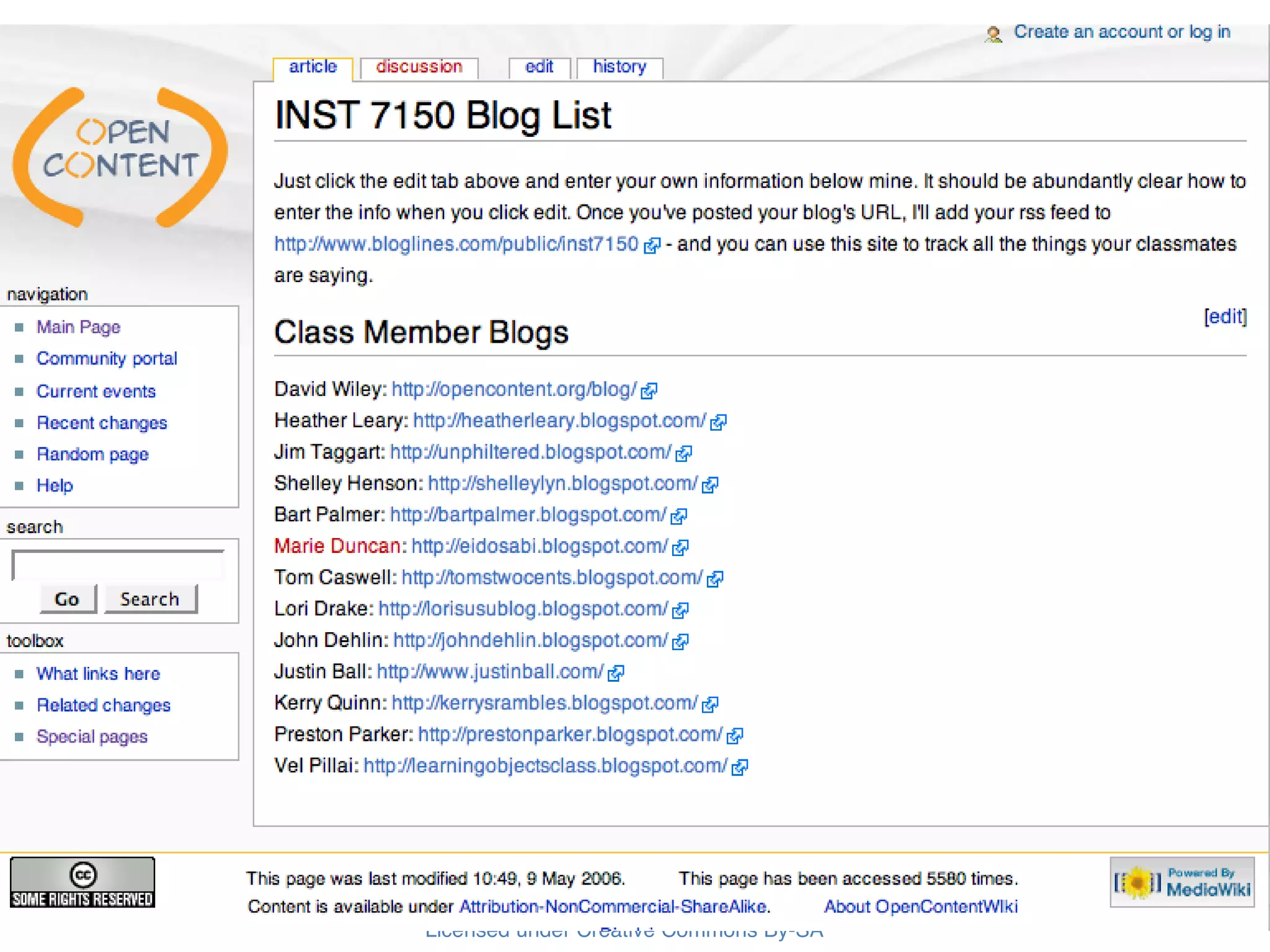Click the Creative Commons Some Rights Reserved badge

pos(82,883)
